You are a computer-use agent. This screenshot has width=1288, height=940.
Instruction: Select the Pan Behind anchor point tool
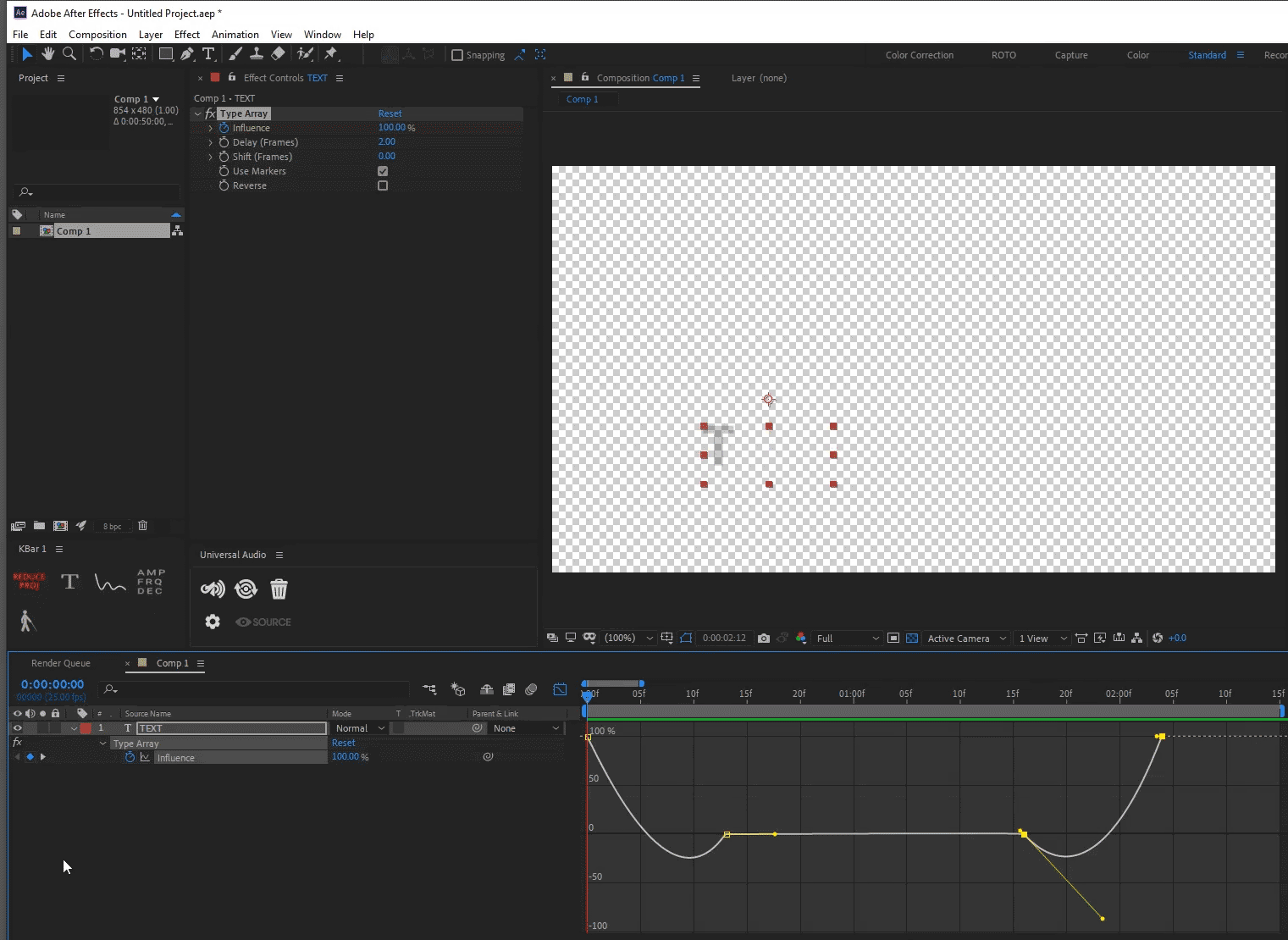(x=140, y=54)
